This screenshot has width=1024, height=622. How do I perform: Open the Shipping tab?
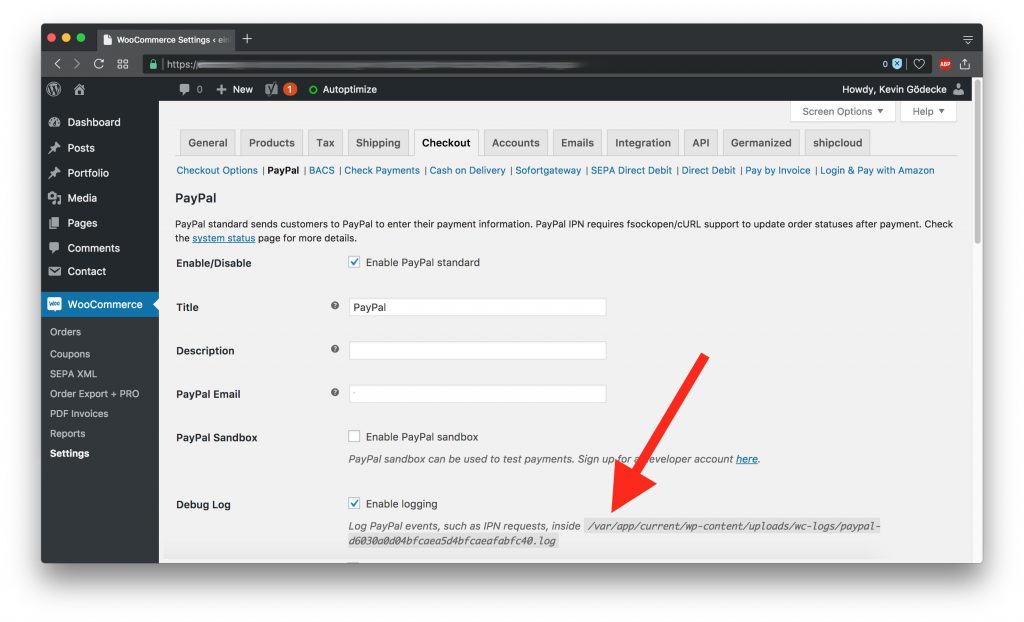(x=378, y=143)
